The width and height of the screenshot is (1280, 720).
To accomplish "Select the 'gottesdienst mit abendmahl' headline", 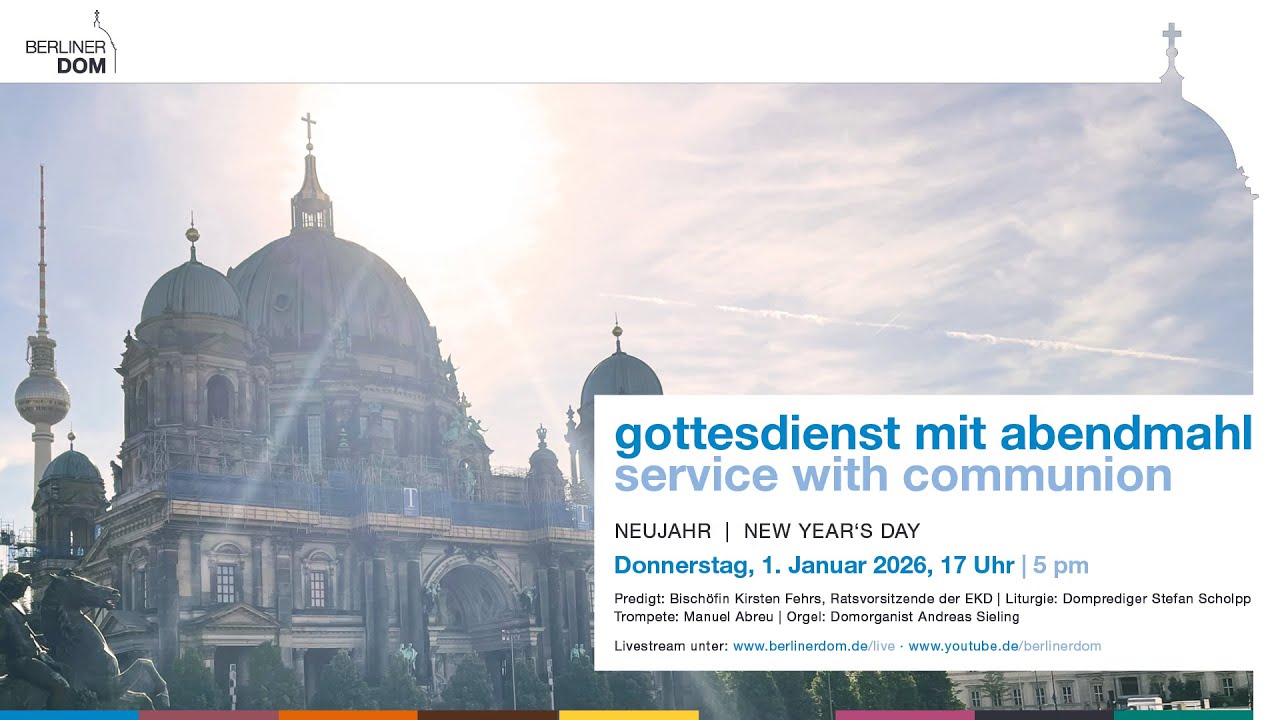I will [933, 434].
